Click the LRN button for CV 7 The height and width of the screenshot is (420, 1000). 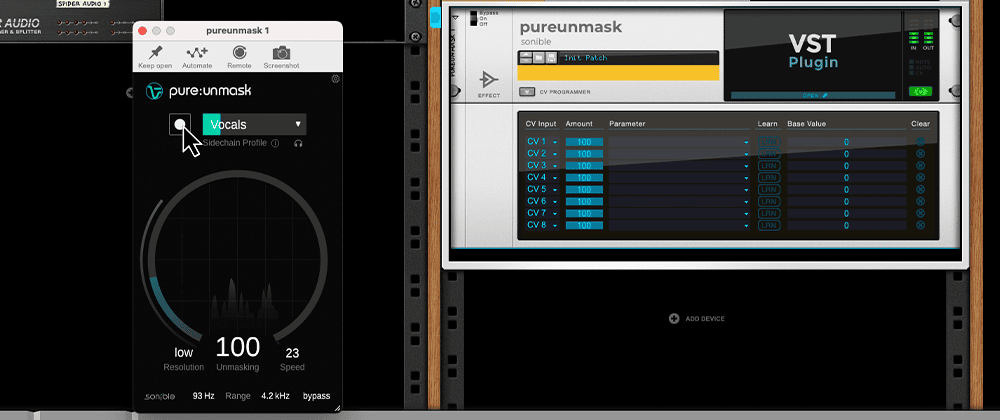(x=768, y=213)
